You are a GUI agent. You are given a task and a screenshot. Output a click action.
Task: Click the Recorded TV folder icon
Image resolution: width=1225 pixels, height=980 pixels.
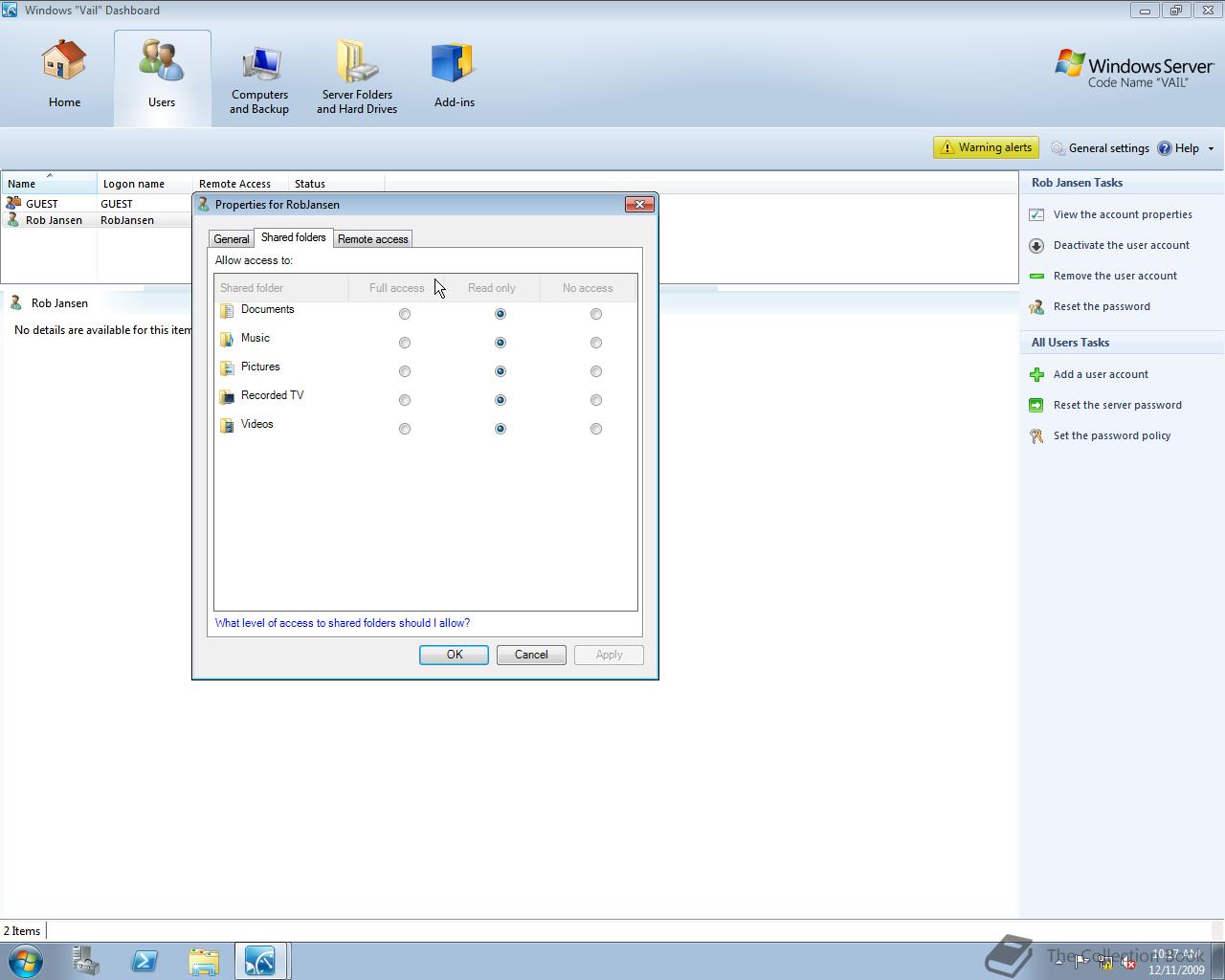click(227, 396)
